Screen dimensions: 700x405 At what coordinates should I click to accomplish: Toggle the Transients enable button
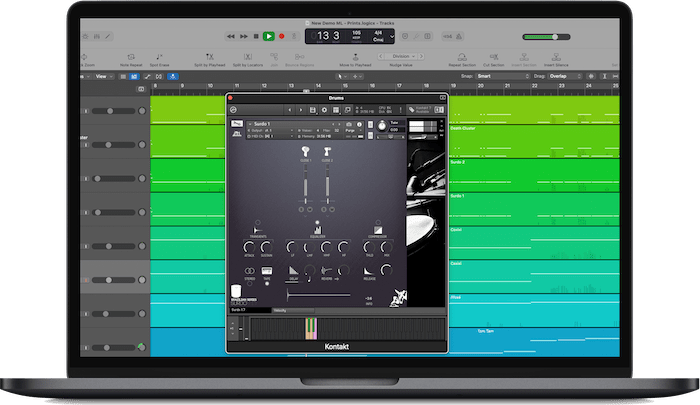tap(258, 222)
